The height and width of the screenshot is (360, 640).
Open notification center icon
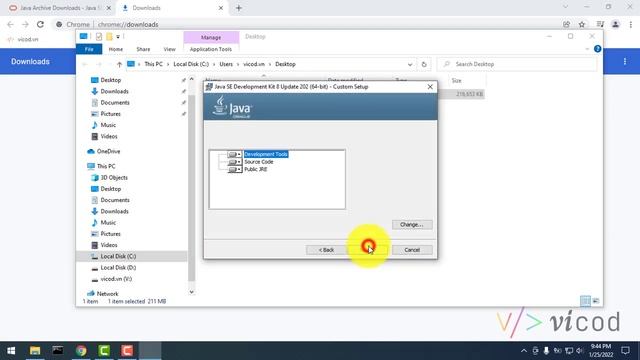click(625, 351)
